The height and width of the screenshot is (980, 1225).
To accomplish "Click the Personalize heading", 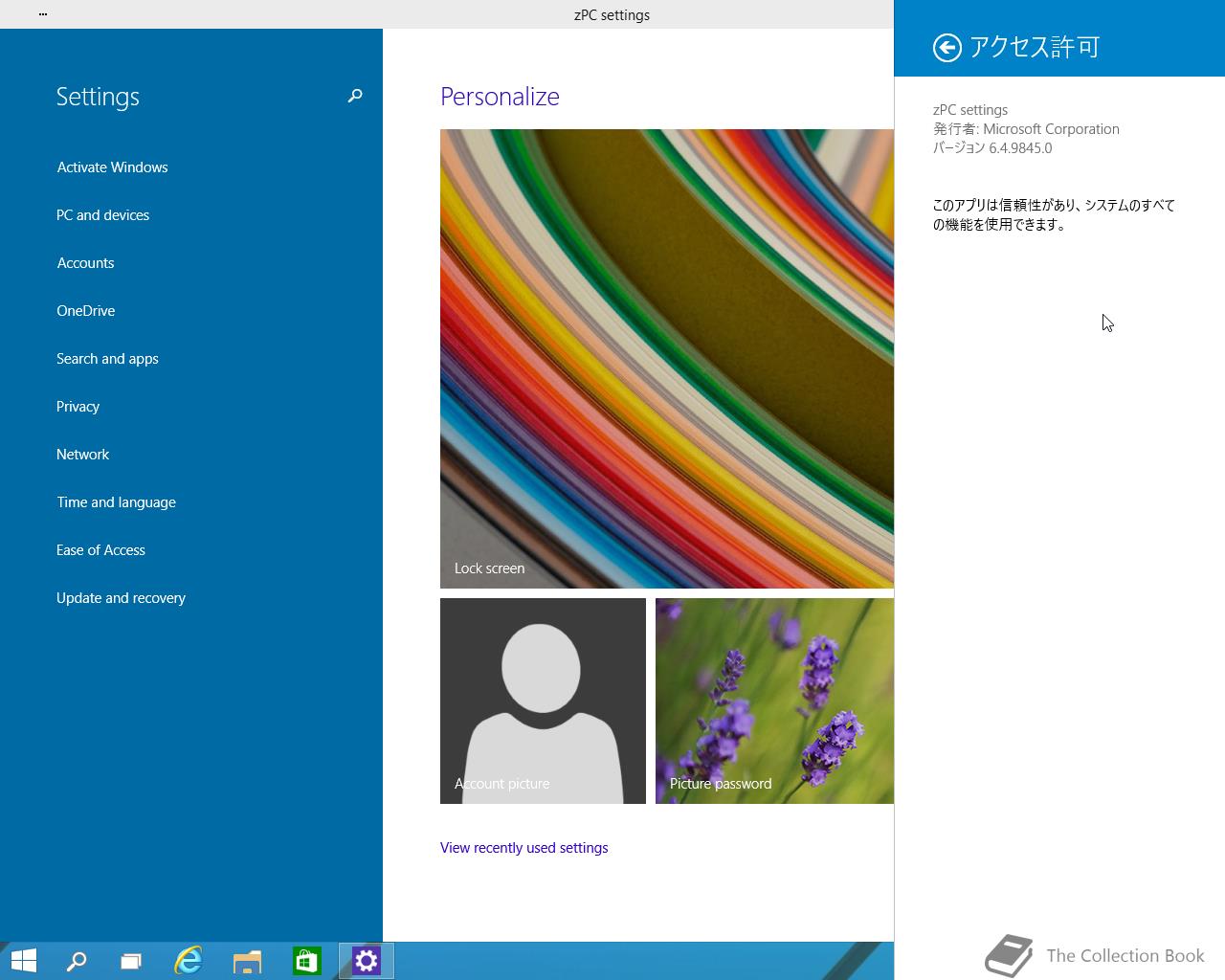I will click(x=500, y=97).
